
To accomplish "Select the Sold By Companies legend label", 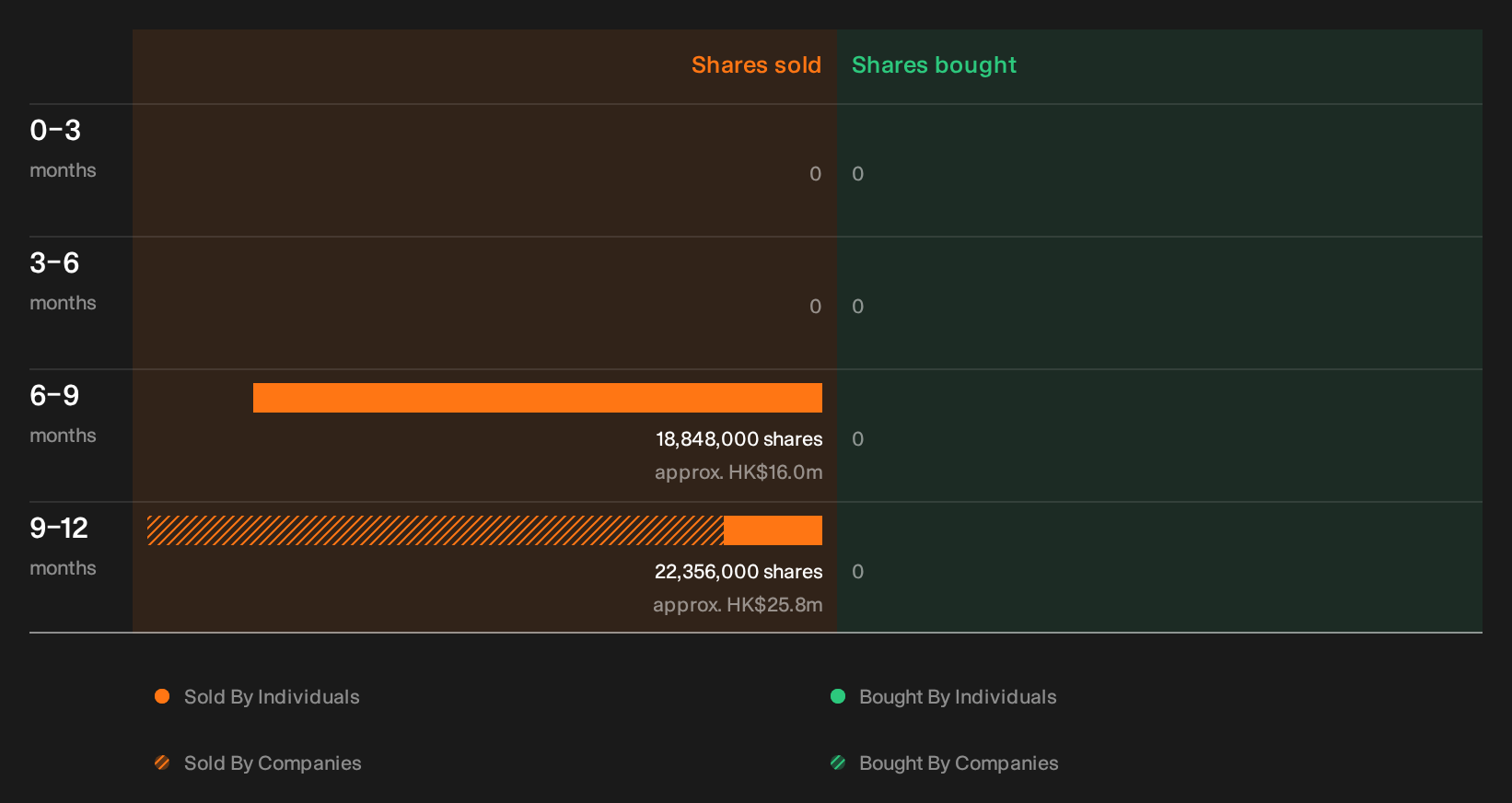I will tap(273, 763).
